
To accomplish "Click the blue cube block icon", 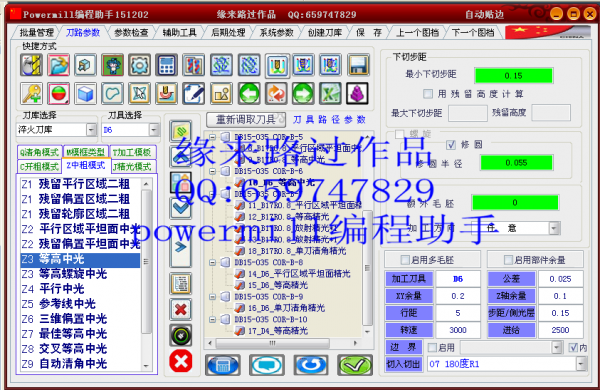I will (x=85, y=93).
